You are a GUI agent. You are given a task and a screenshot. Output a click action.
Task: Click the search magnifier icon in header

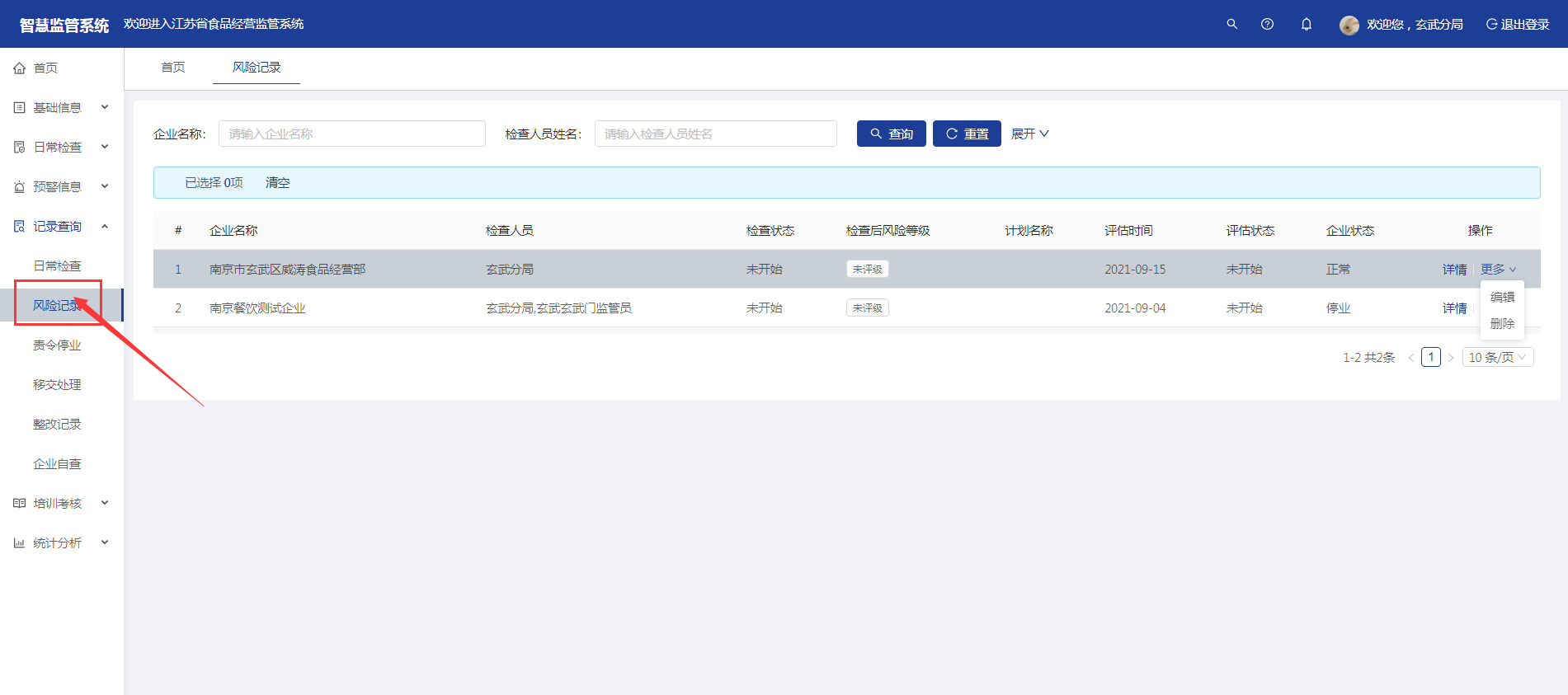tap(1231, 24)
